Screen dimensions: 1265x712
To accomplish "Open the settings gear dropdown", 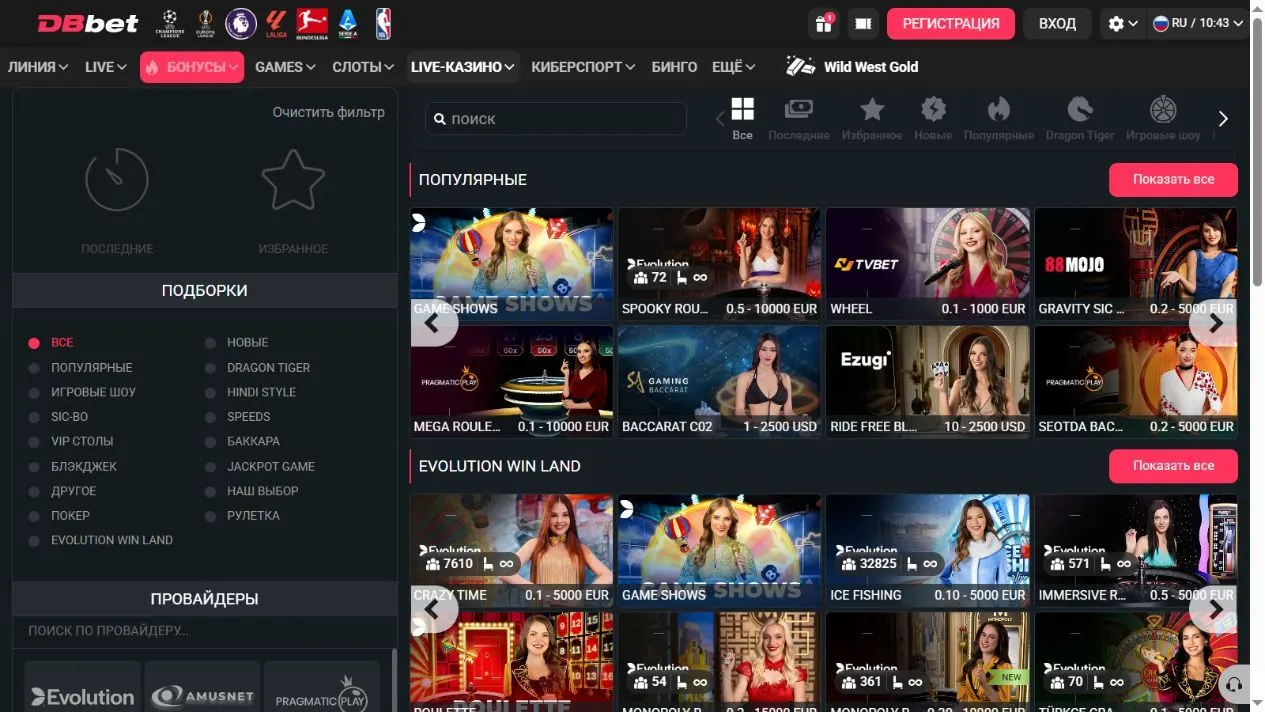I will pyautogui.click(x=1122, y=24).
